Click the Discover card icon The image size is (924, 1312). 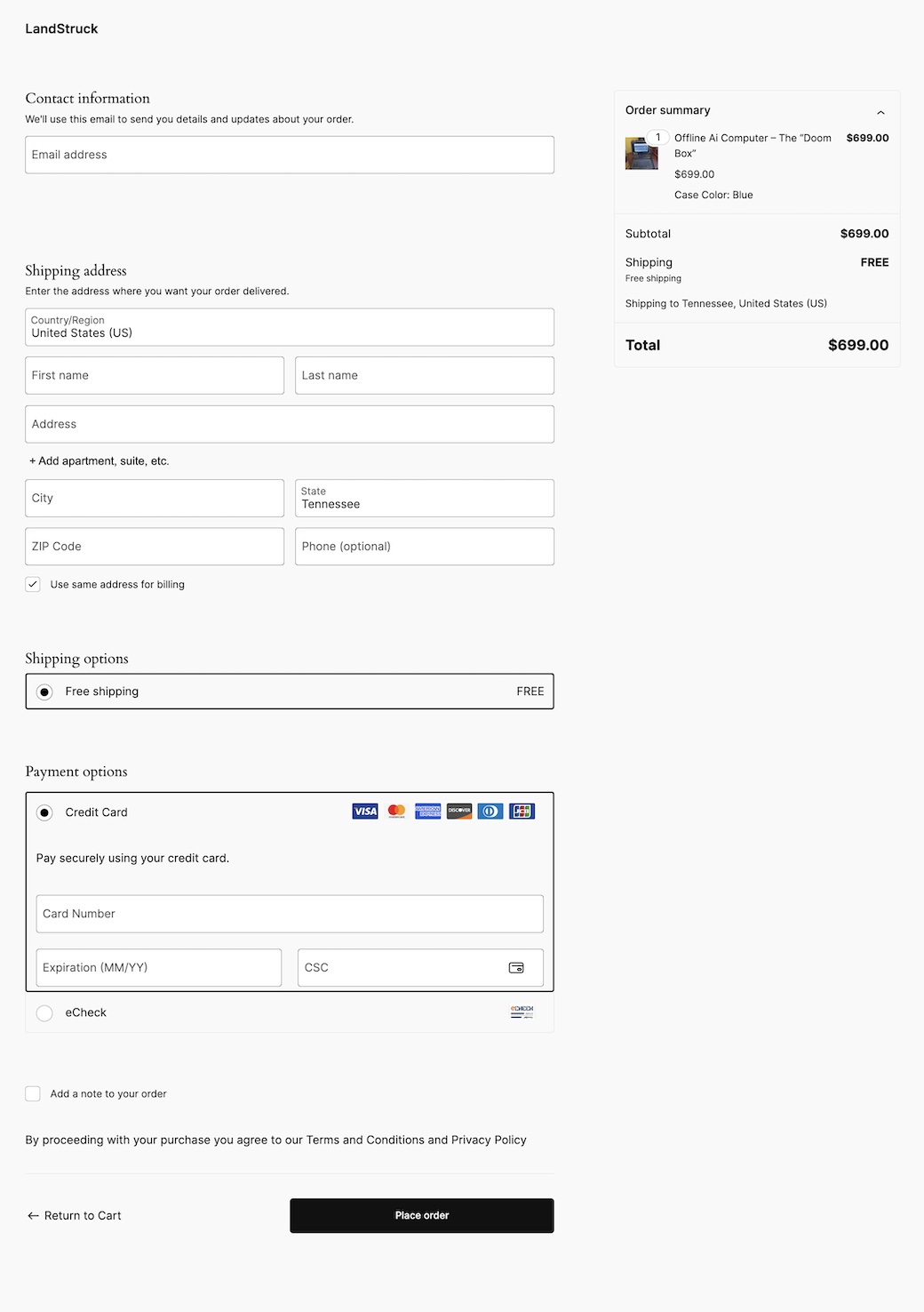click(x=459, y=812)
